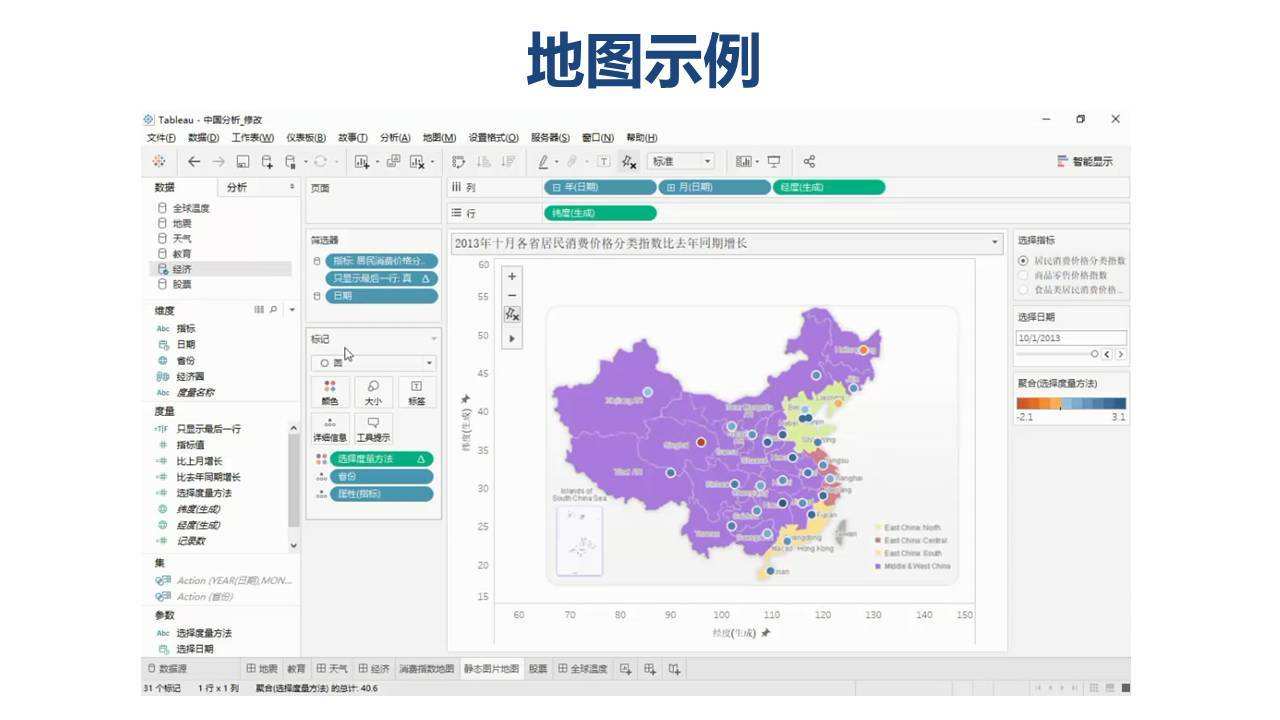
Task: Select the 商品零售价格指数 radio button
Action: click(1025, 273)
